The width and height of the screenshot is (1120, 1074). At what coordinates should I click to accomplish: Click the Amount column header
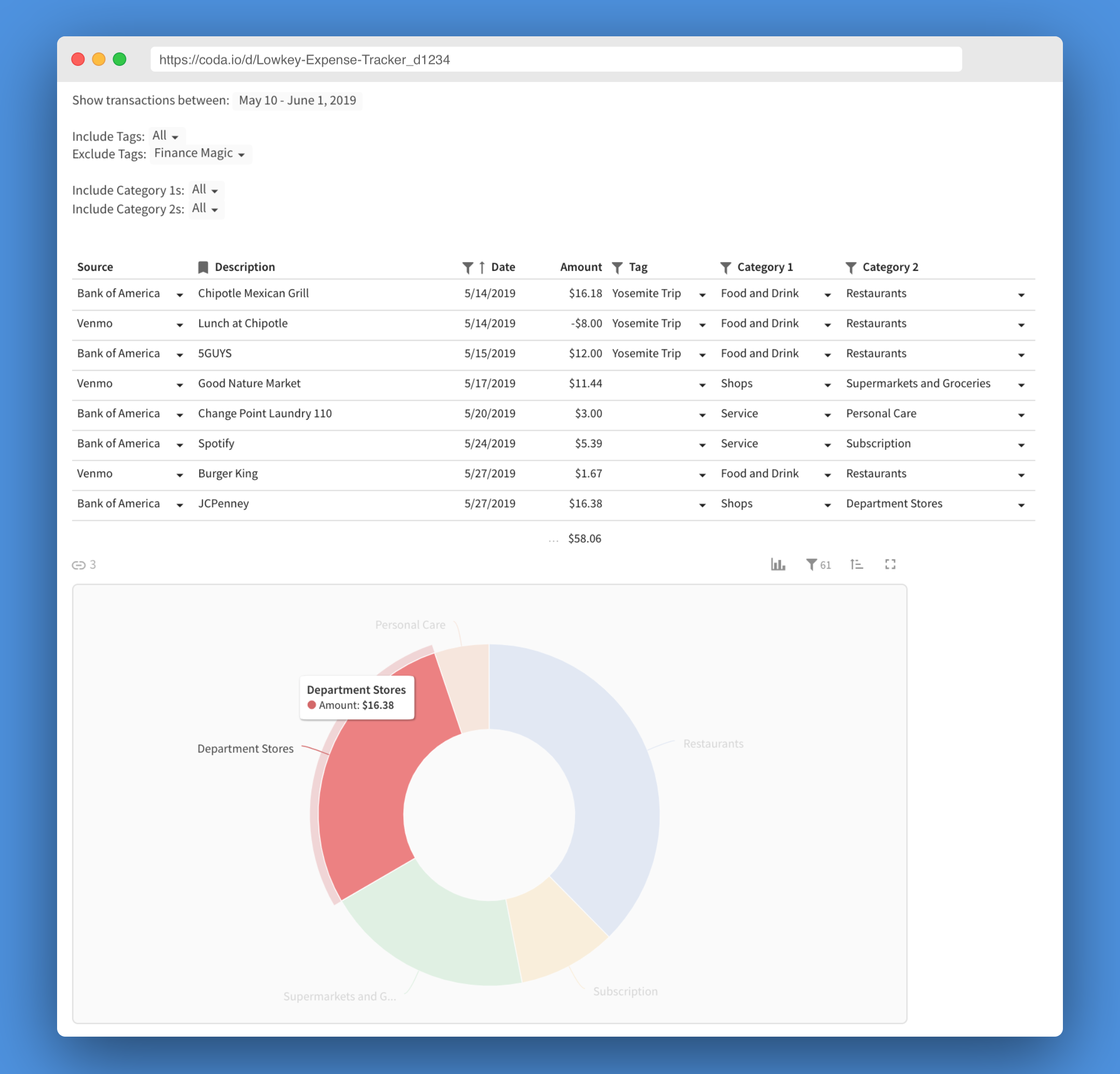click(x=581, y=267)
